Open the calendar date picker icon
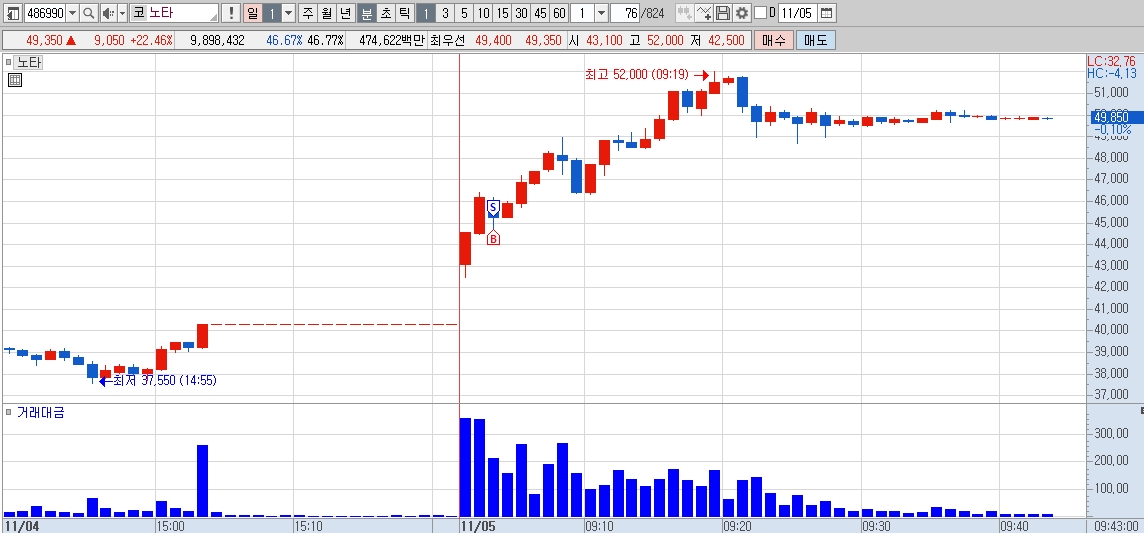This screenshot has width=1144, height=533. pyautogui.click(x=826, y=13)
